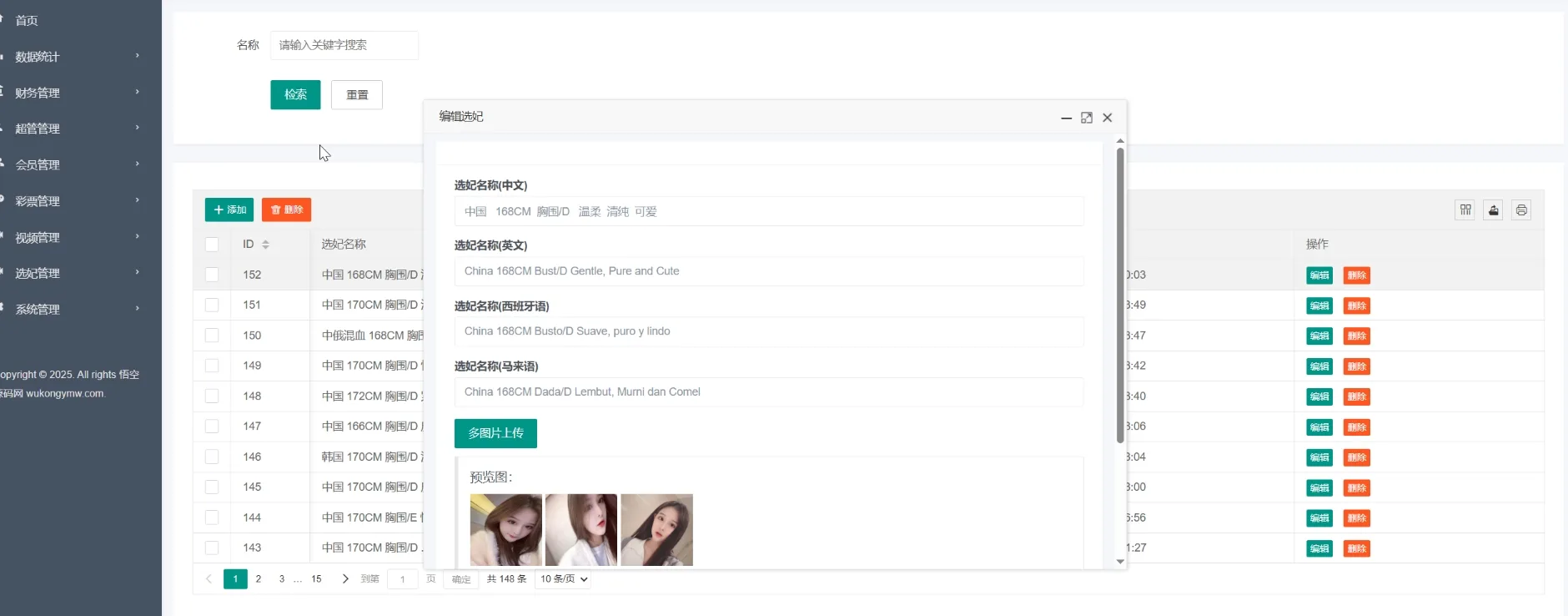Click the export icon above the table
This screenshot has width=1568, height=616.
click(1493, 210)
